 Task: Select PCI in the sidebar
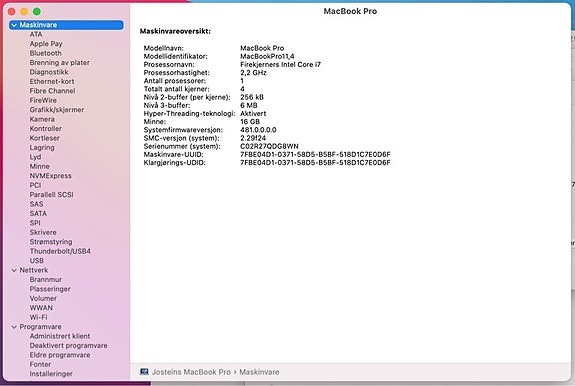pyautogui.click(x=35, y=185)
